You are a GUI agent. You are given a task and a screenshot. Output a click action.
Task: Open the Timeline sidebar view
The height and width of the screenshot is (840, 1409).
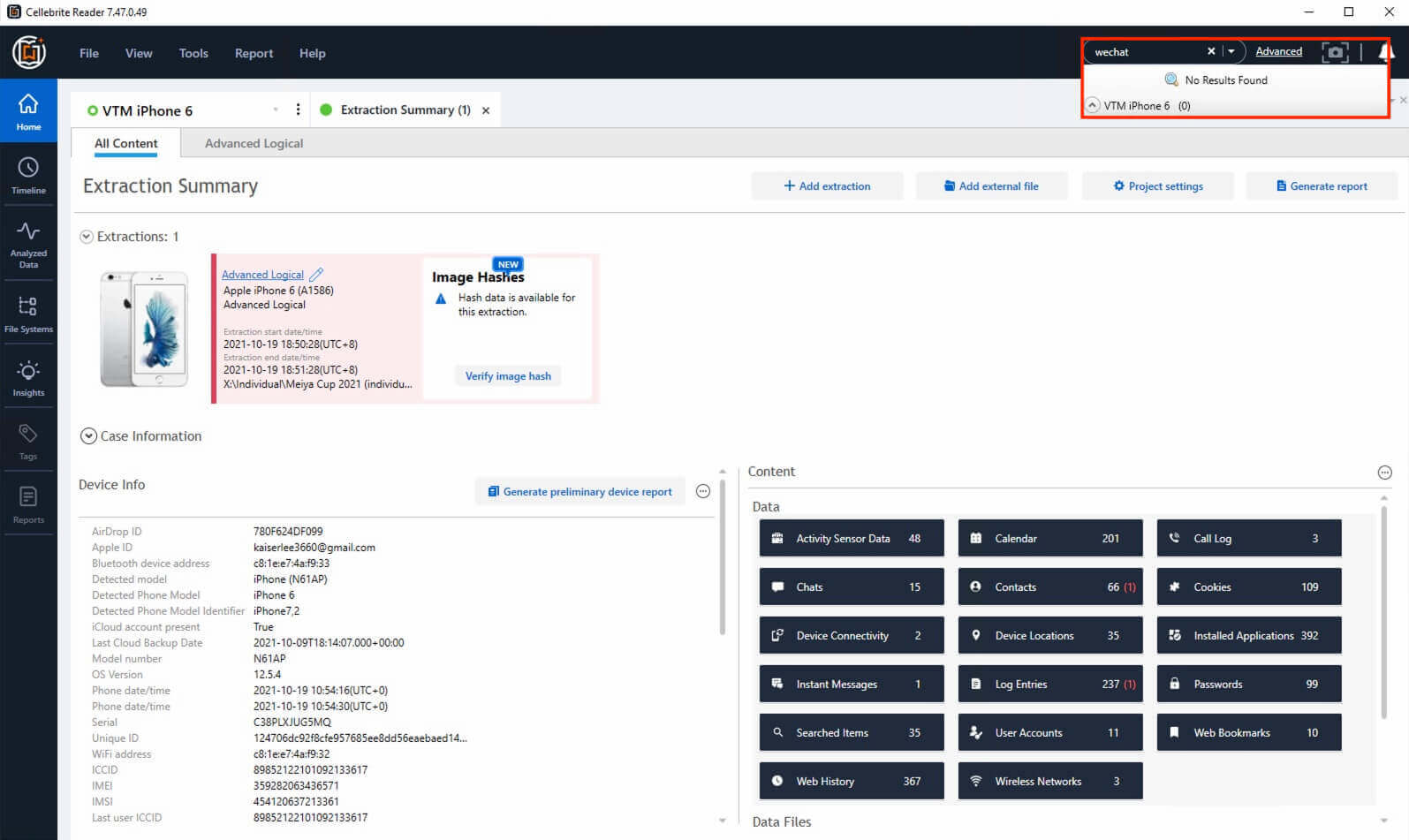[x=28, y=175]
